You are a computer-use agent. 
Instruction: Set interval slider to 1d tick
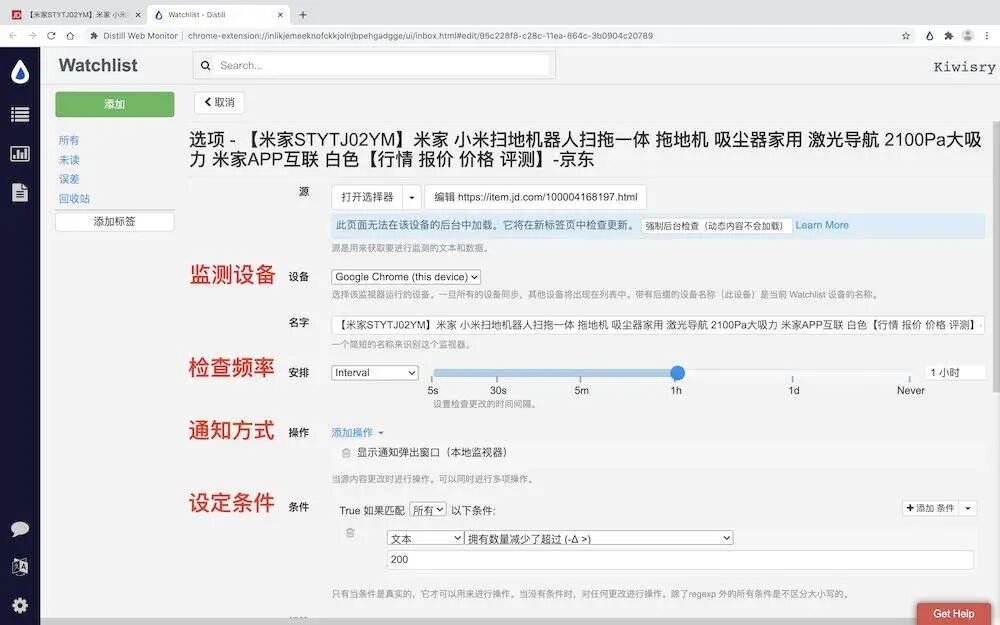793,378
